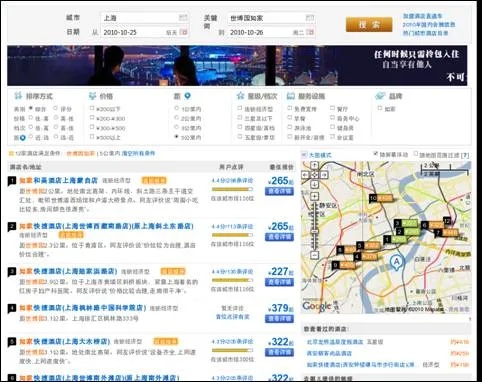Screen dimensions: 482x382
Task: Uncheck the float-with-screen map checkbox
Action: (376, 154)
